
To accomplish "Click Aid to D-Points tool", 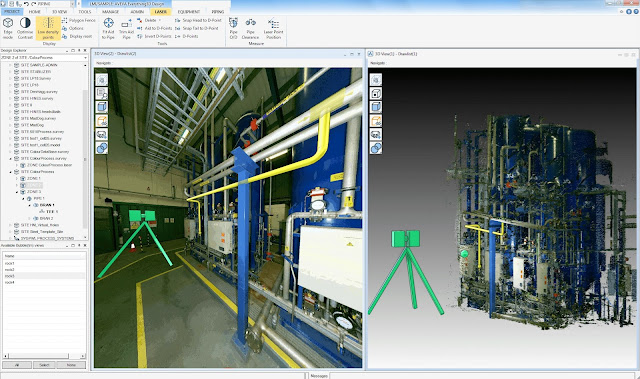I will pos(154,28).
